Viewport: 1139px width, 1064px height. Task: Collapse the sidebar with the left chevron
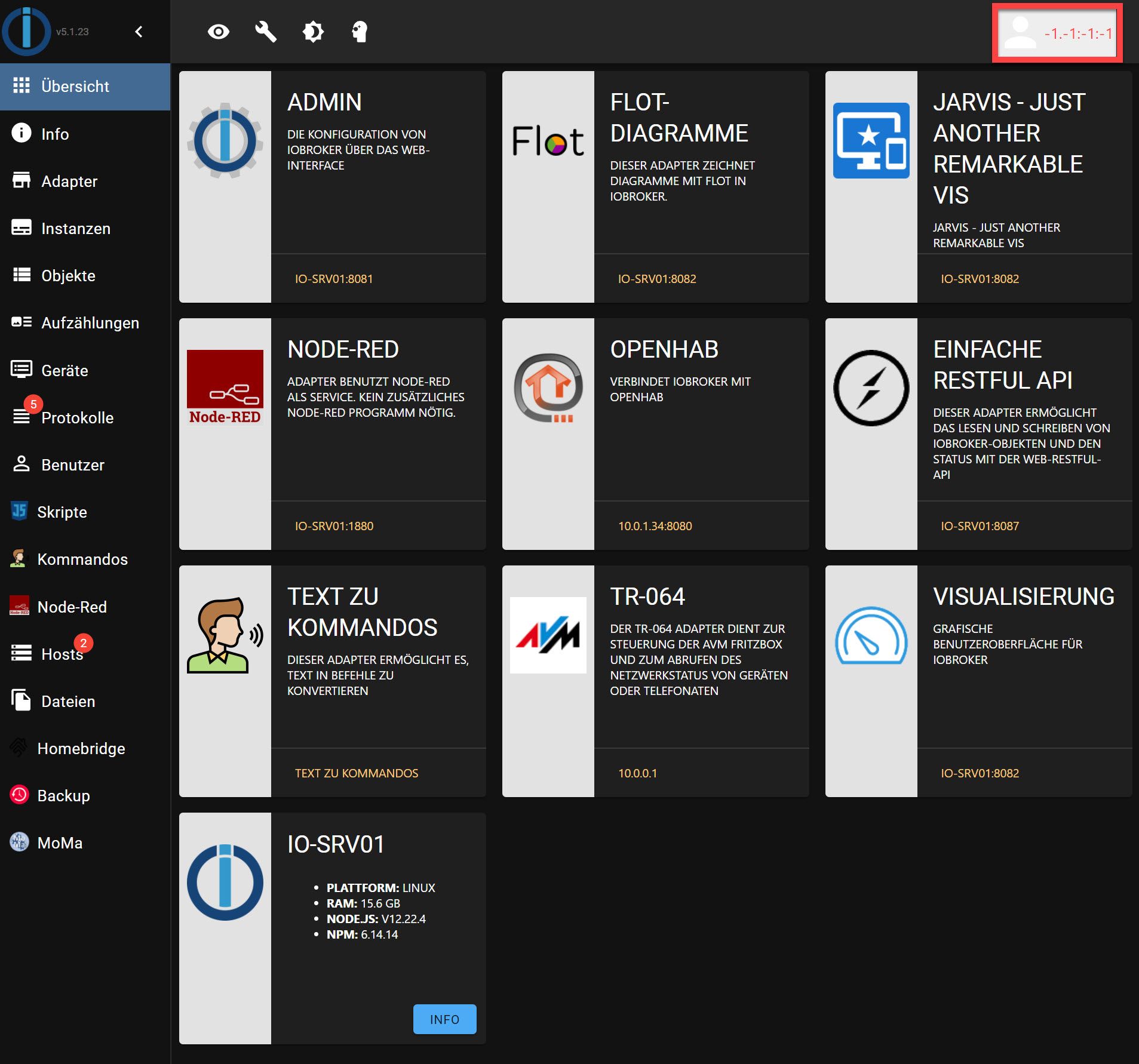click(x=139, y=32)
